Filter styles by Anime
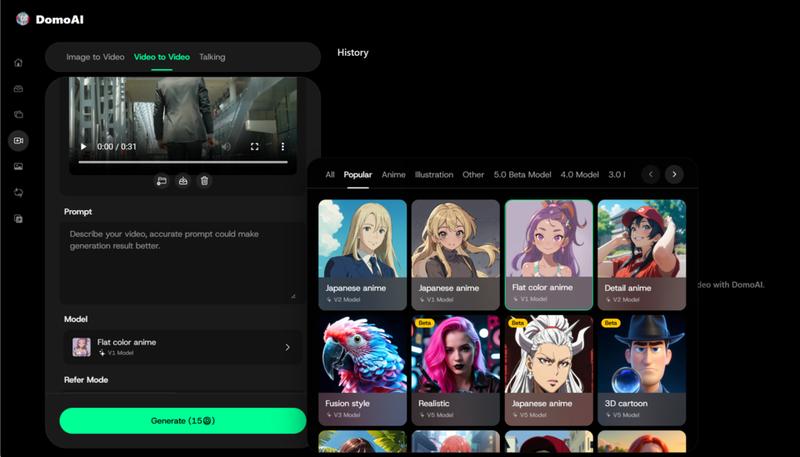The width and height of the screenshot is (800, 457). coord(394,174)
